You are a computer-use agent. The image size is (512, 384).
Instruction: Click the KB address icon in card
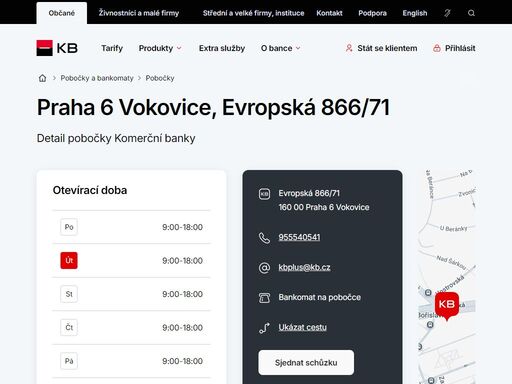coord(264,194)
